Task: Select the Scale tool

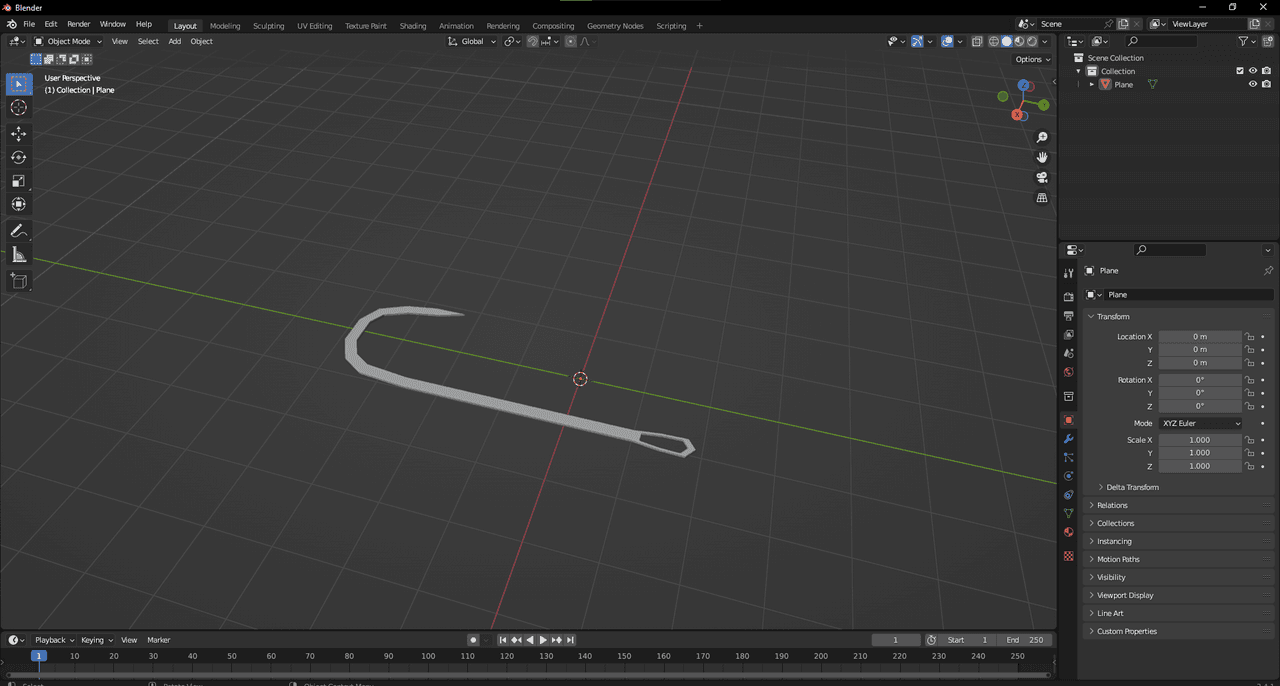Action: tap(18, 181)
